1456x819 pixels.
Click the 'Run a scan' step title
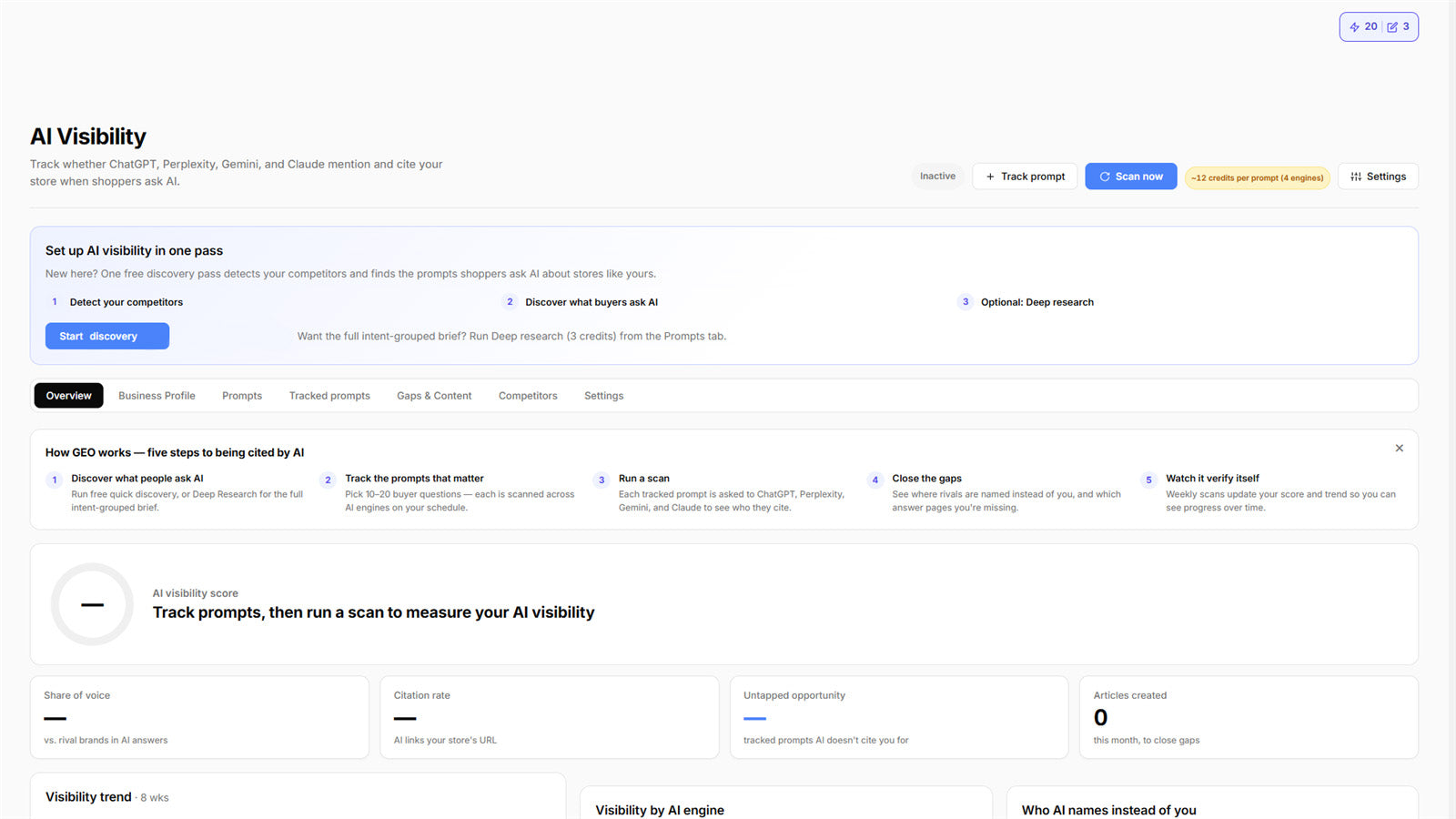pyautogui.click(x=644, y=479)
